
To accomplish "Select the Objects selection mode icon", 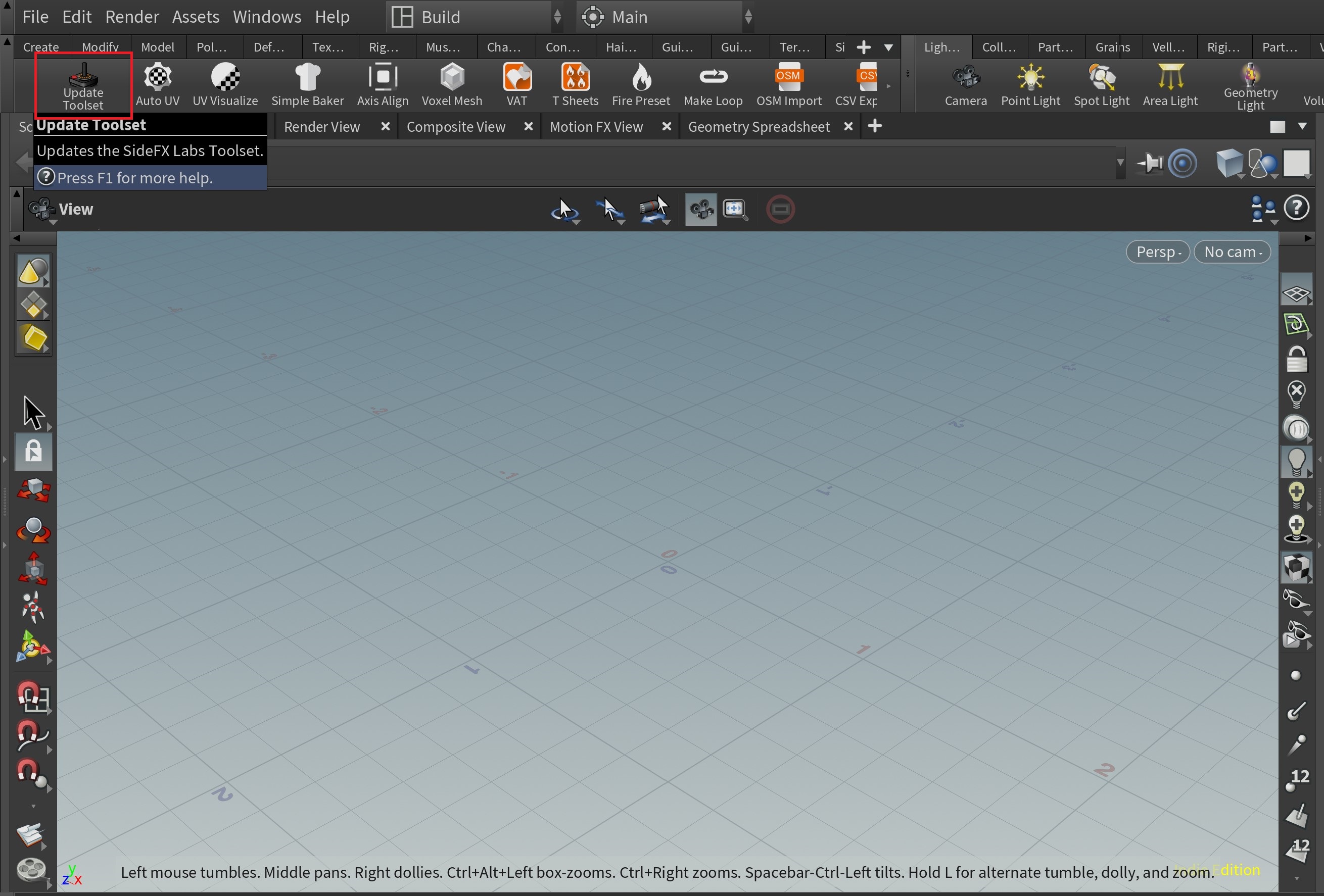I will [x=33, y=272].
